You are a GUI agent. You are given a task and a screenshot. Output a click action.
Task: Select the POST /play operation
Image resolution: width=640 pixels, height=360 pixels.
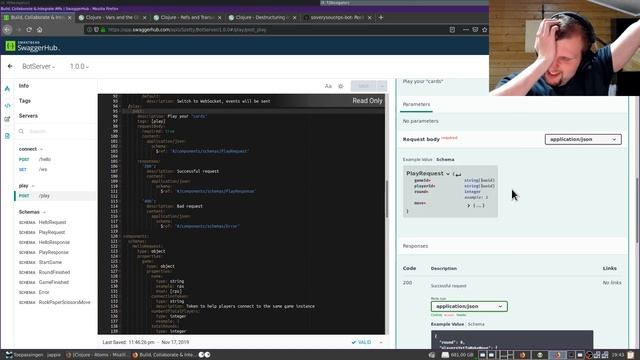coord(55,196)
